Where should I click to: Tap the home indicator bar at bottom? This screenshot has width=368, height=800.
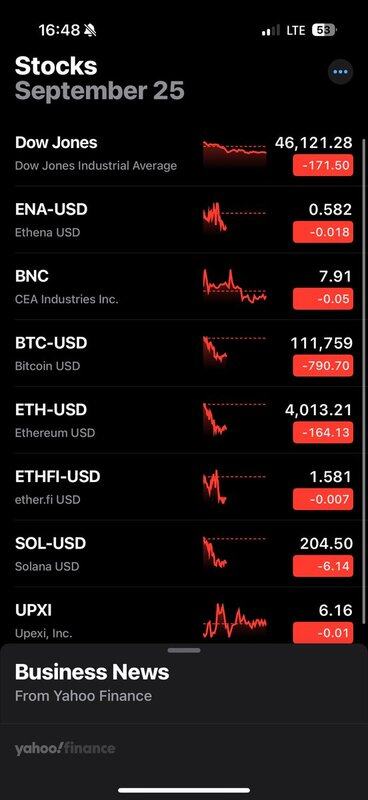[184, 791]
